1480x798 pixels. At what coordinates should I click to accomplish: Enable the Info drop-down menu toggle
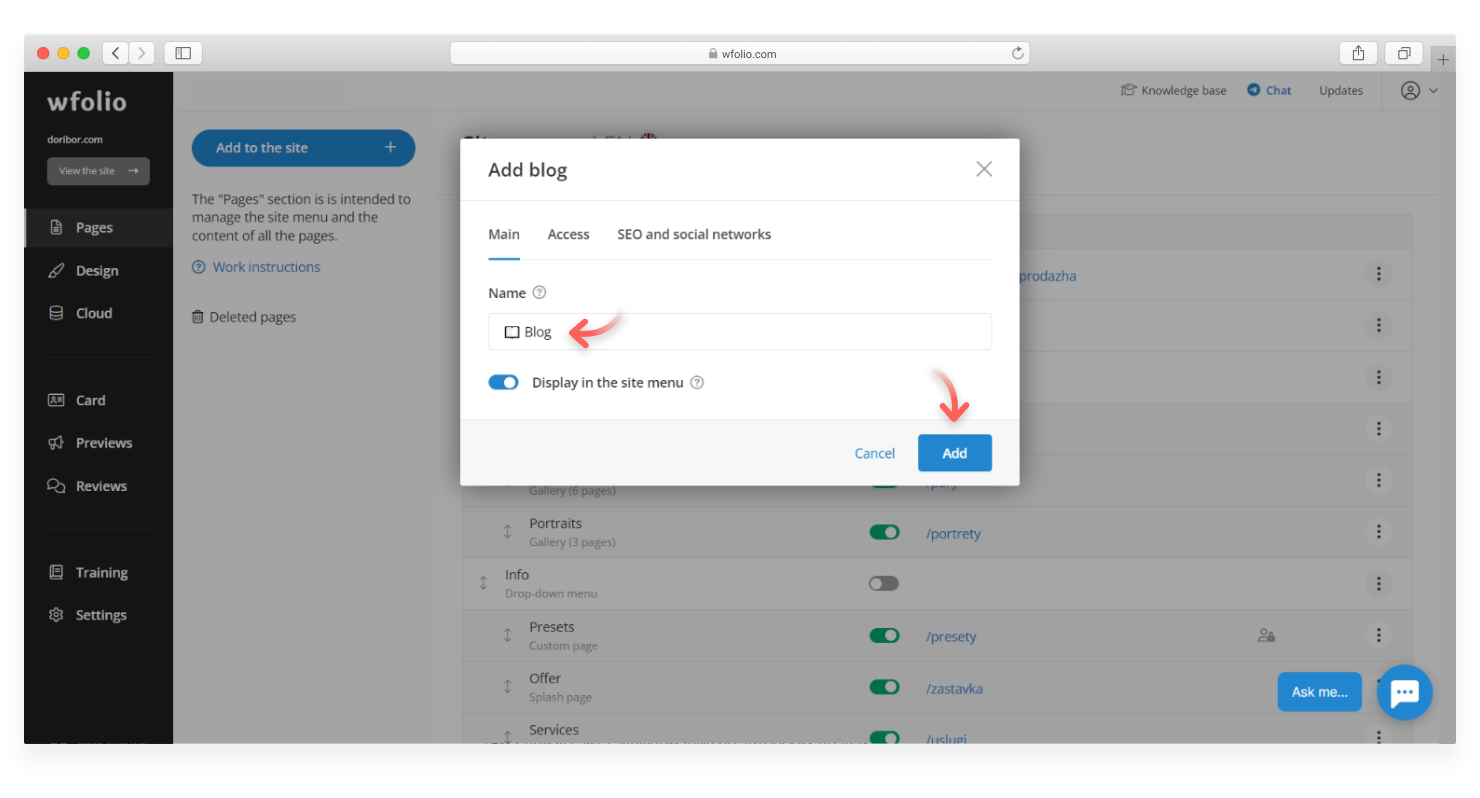click(x=884, y=583)
